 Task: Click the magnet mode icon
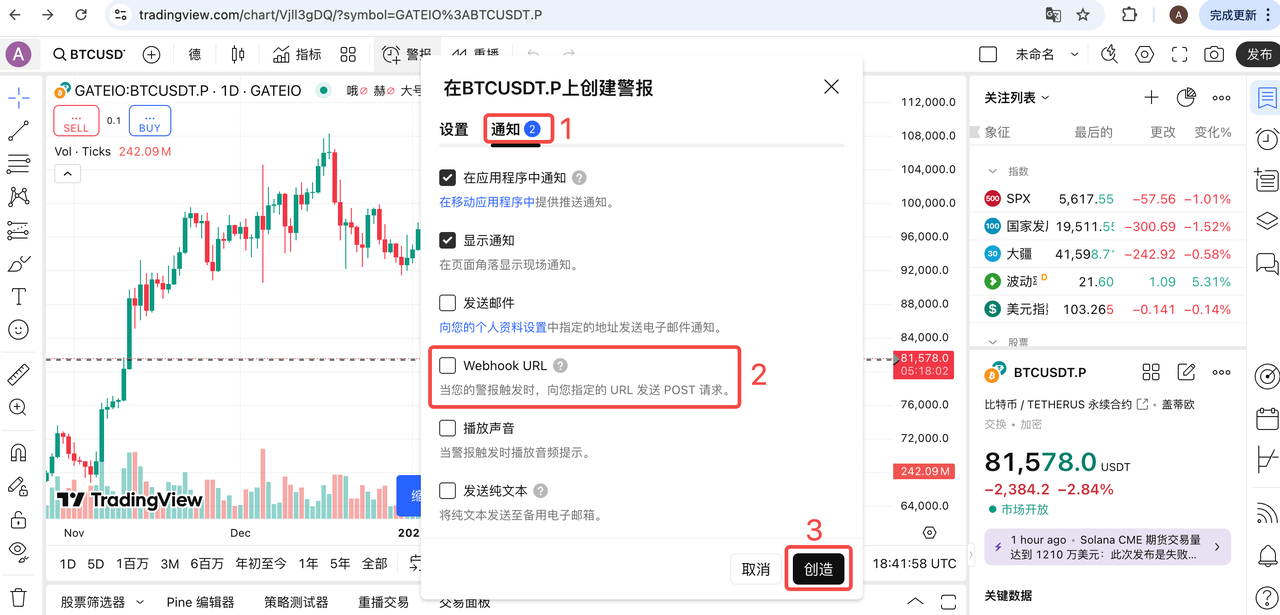click(x=19, y=453)
